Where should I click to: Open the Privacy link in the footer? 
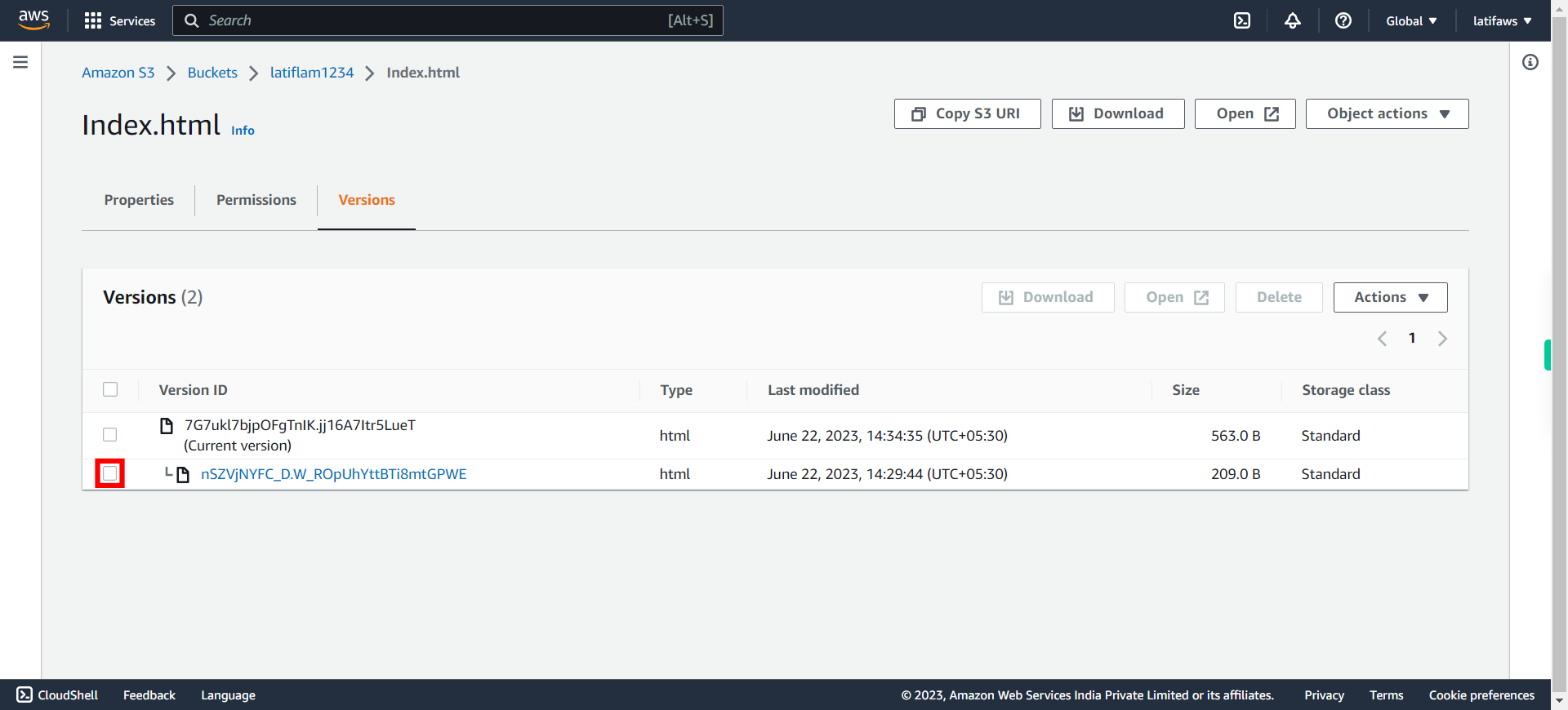1324,694
